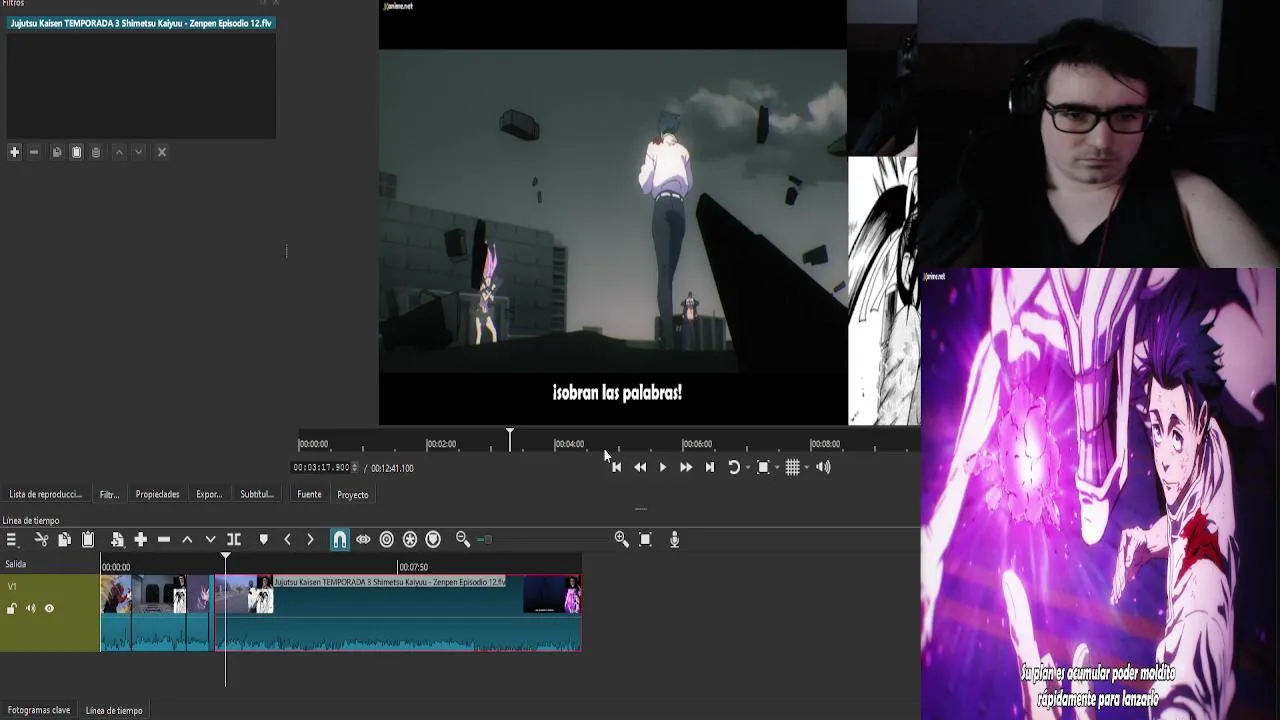Toggle timeline snapping magnet

point(340,539)
